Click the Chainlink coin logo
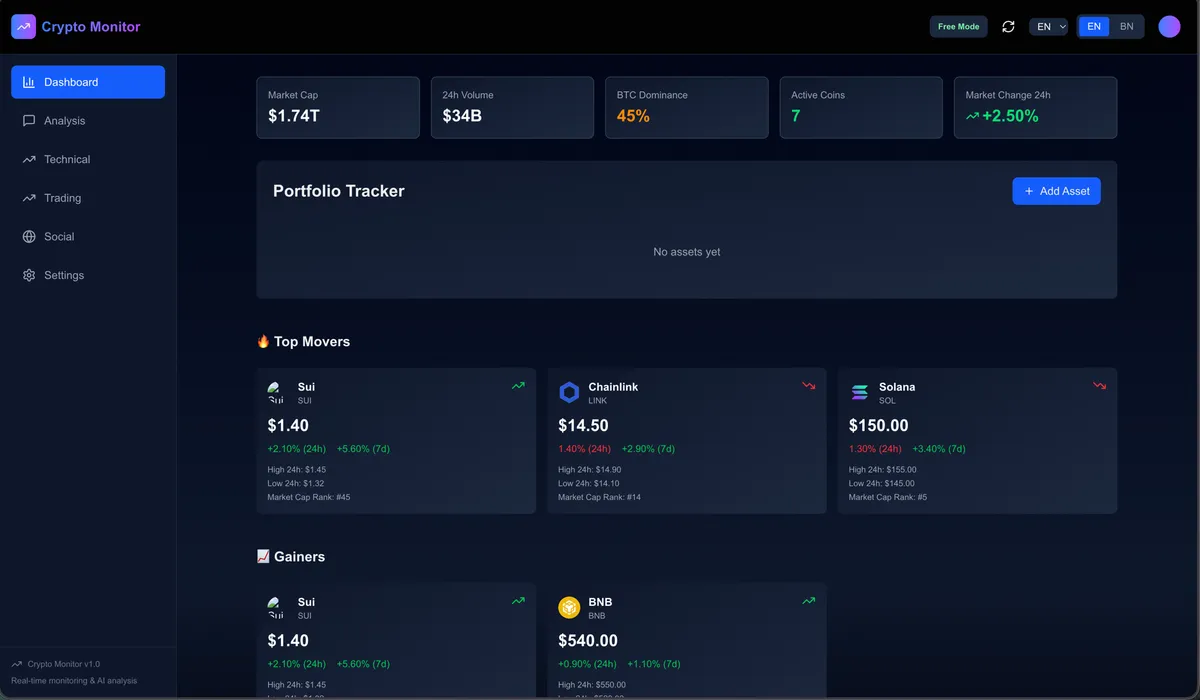Image resolution: width=1200 pixels, height=700 pixels. [569, 392]
